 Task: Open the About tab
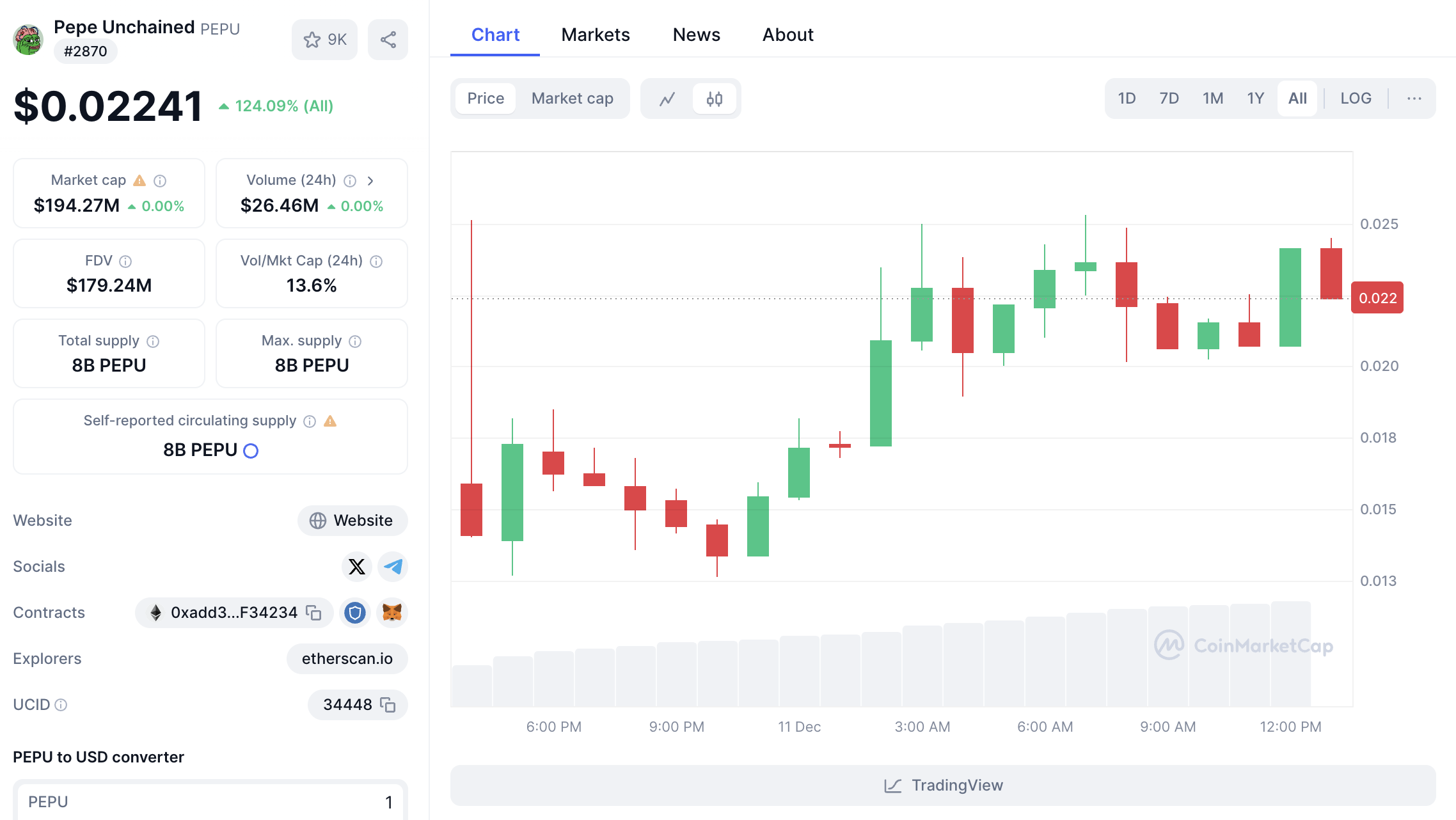787,35
